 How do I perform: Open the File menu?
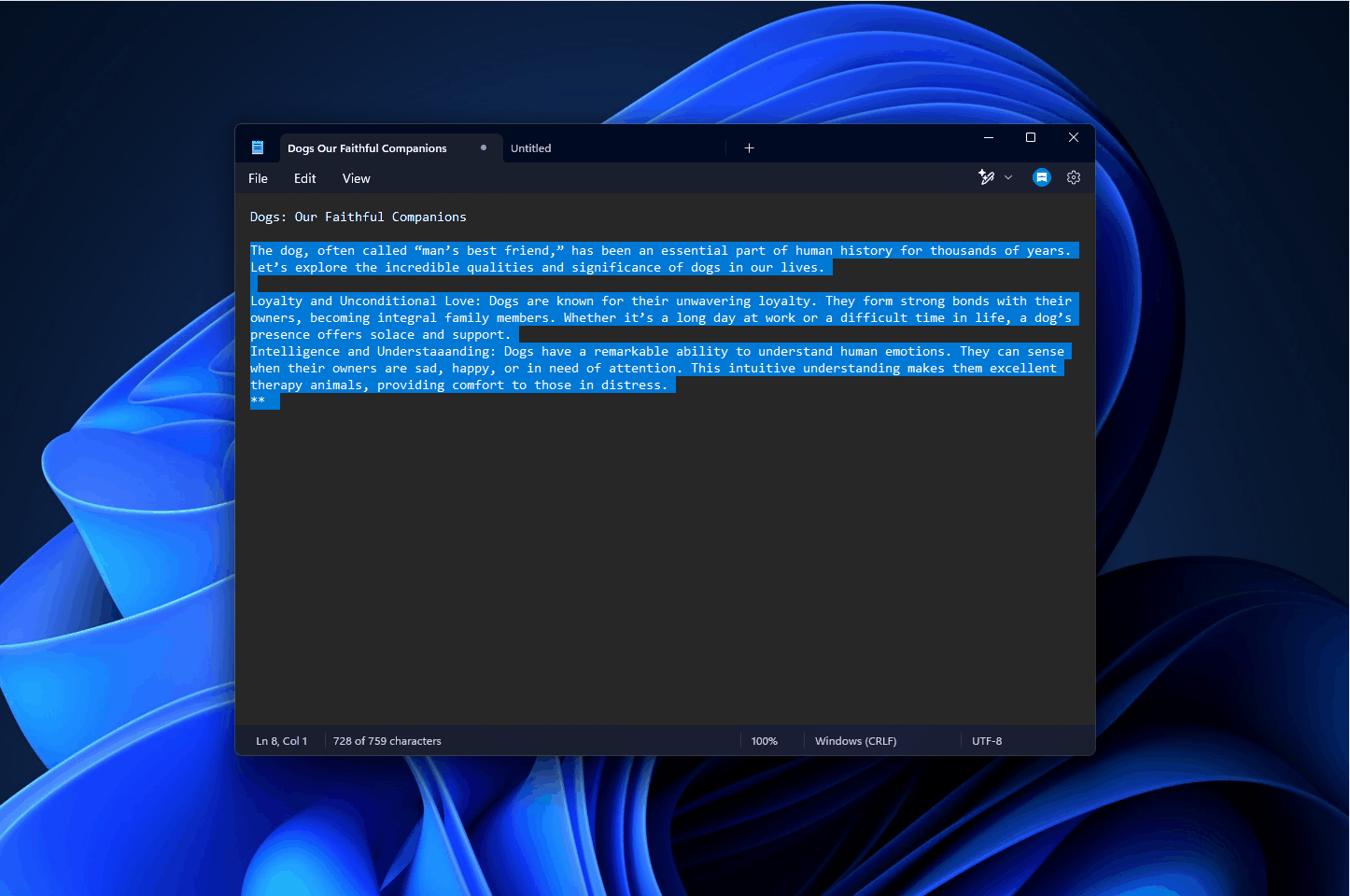pos(258,178)
